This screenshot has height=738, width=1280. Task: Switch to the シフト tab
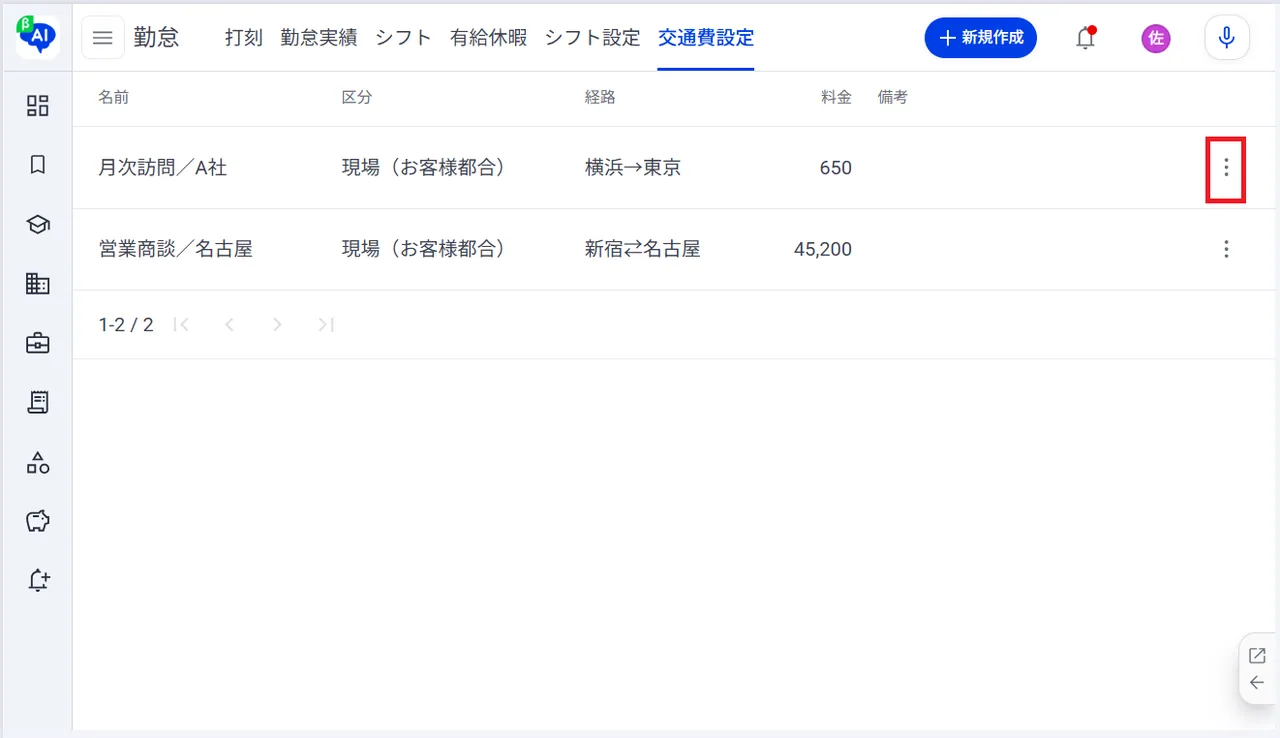403,38
